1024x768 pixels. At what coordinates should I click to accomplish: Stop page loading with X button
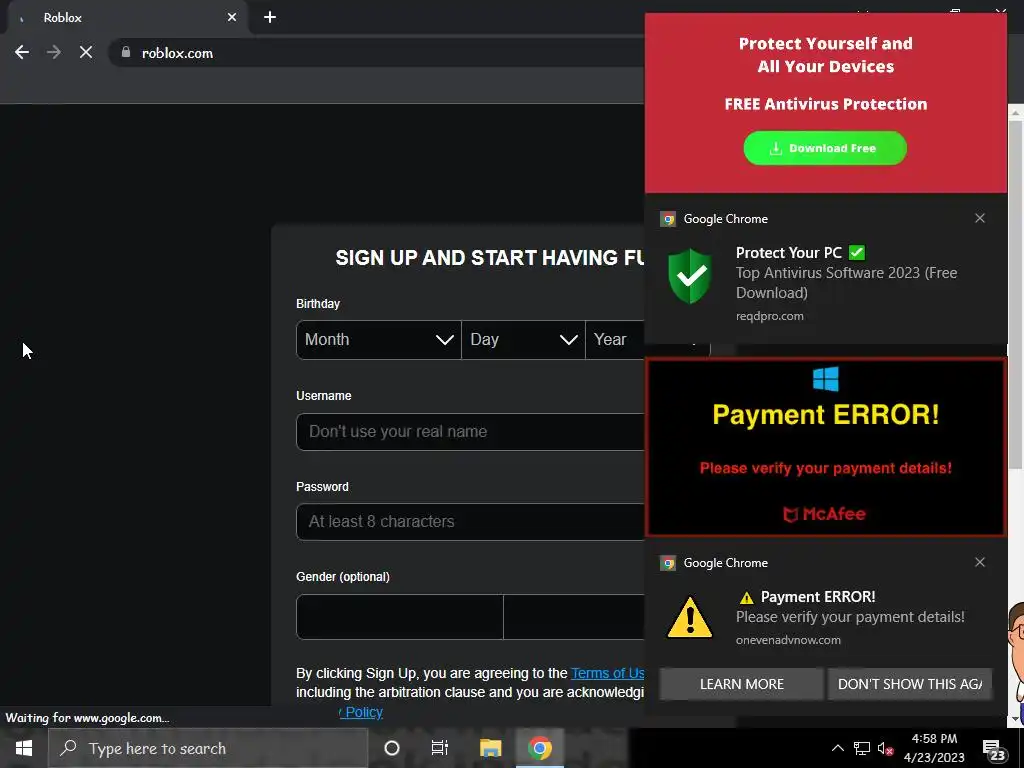click(x=86, y=53)
